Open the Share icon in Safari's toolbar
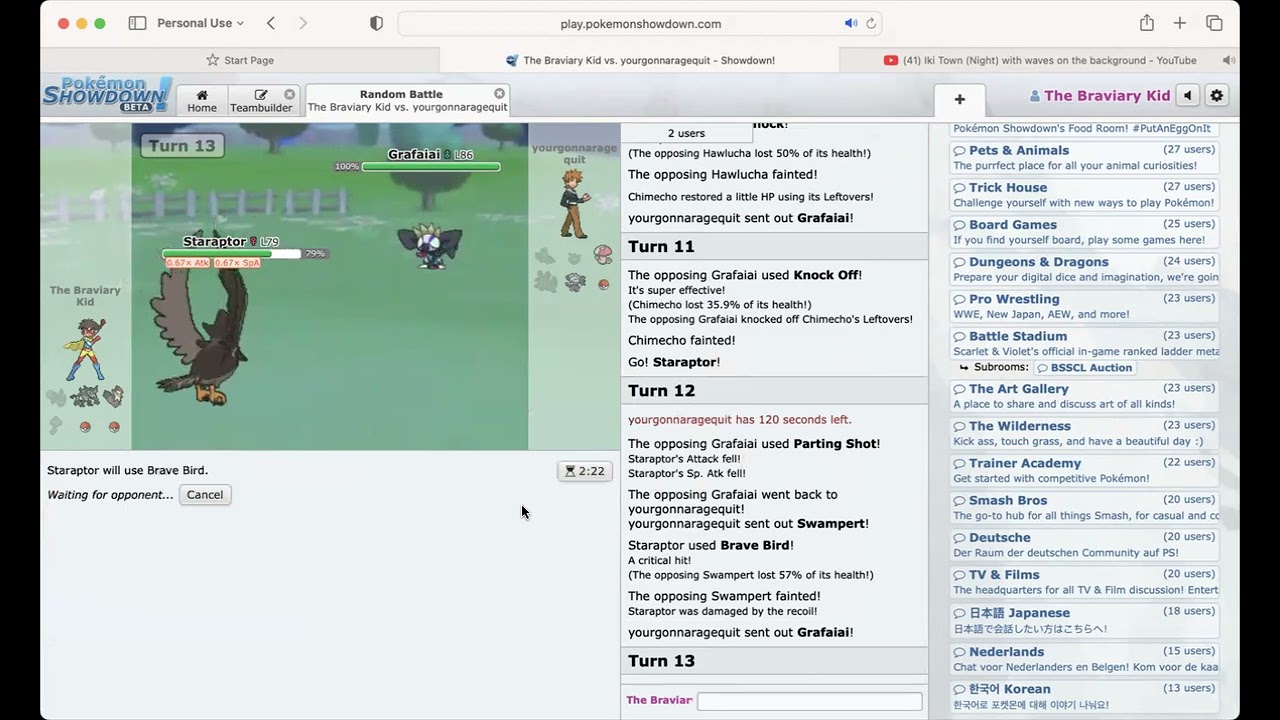 click(1147, 23)
